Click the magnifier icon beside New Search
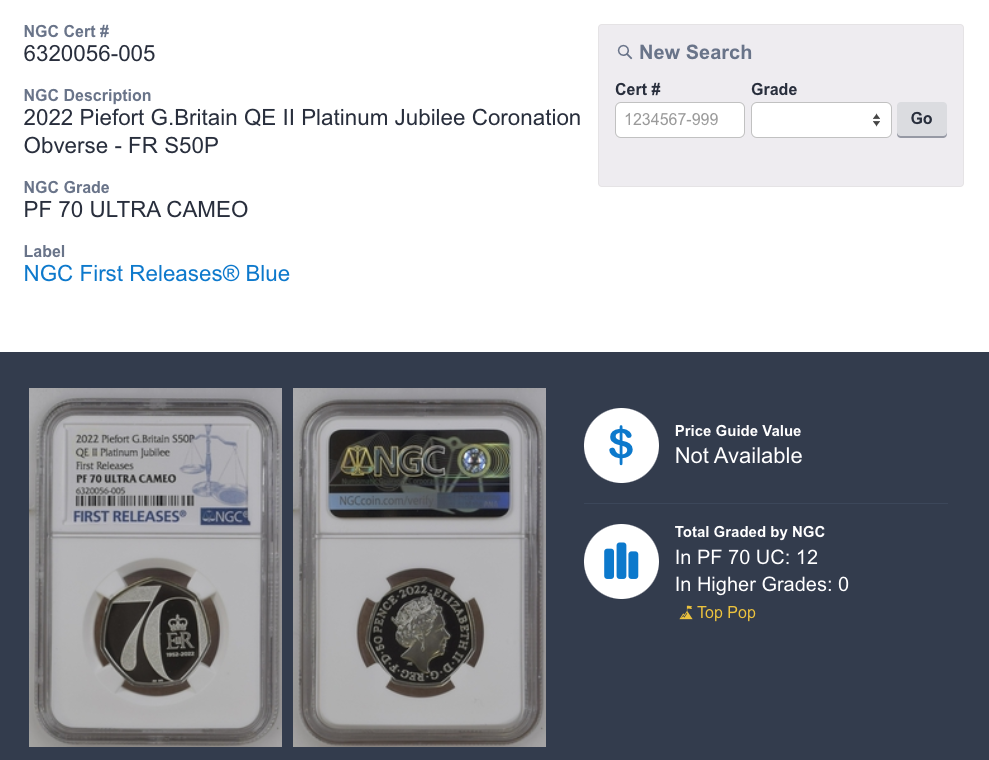The width and height of the screenshot is (989, 760). click(x=624, y=52)
